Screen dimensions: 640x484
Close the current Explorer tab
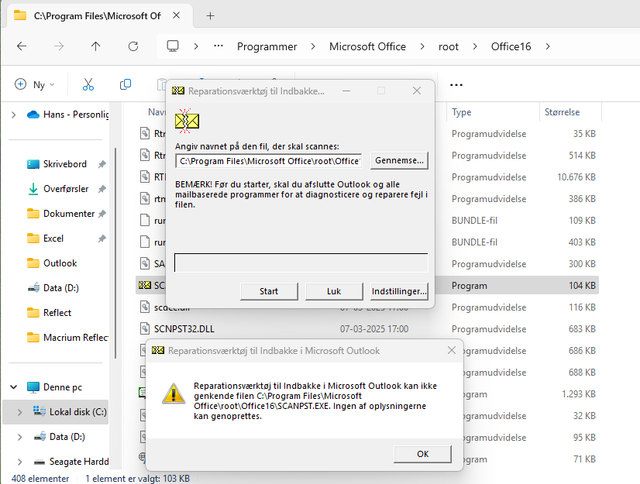click(176, 16)
